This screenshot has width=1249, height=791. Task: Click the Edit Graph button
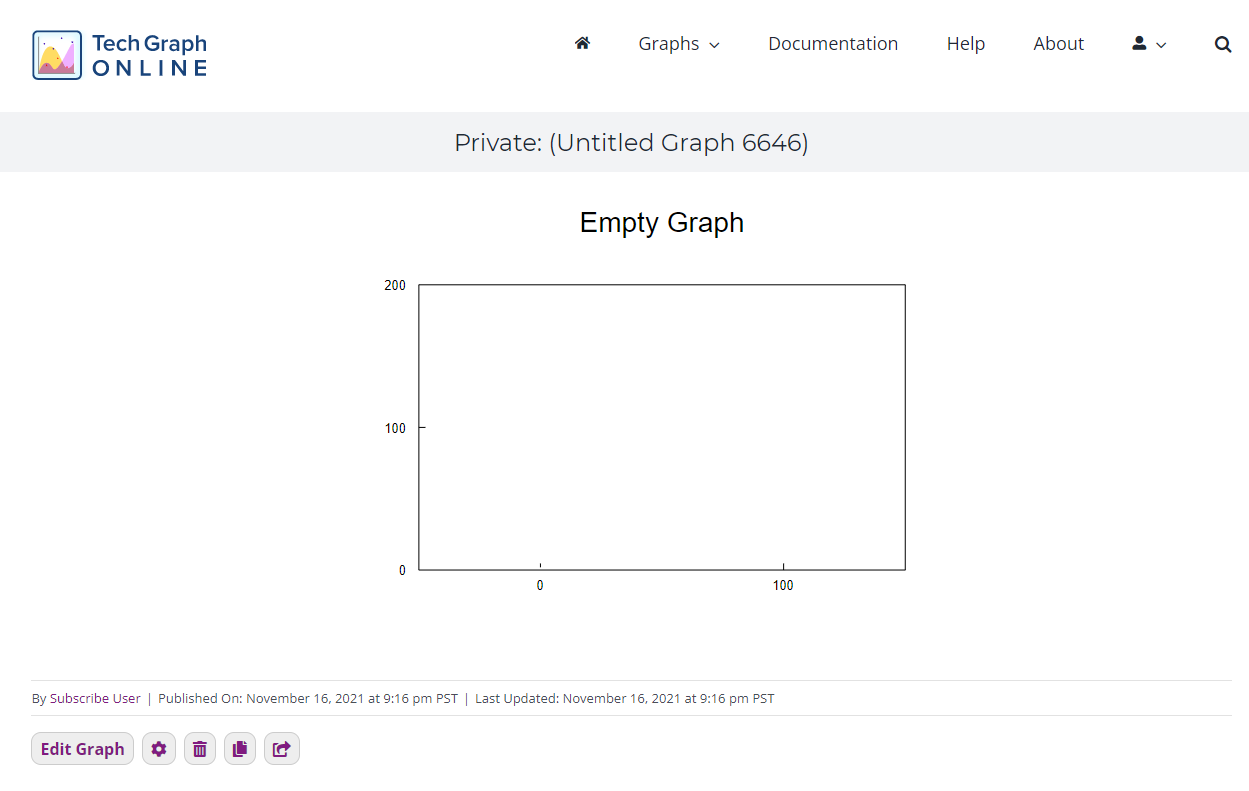(x=82, y=748)
